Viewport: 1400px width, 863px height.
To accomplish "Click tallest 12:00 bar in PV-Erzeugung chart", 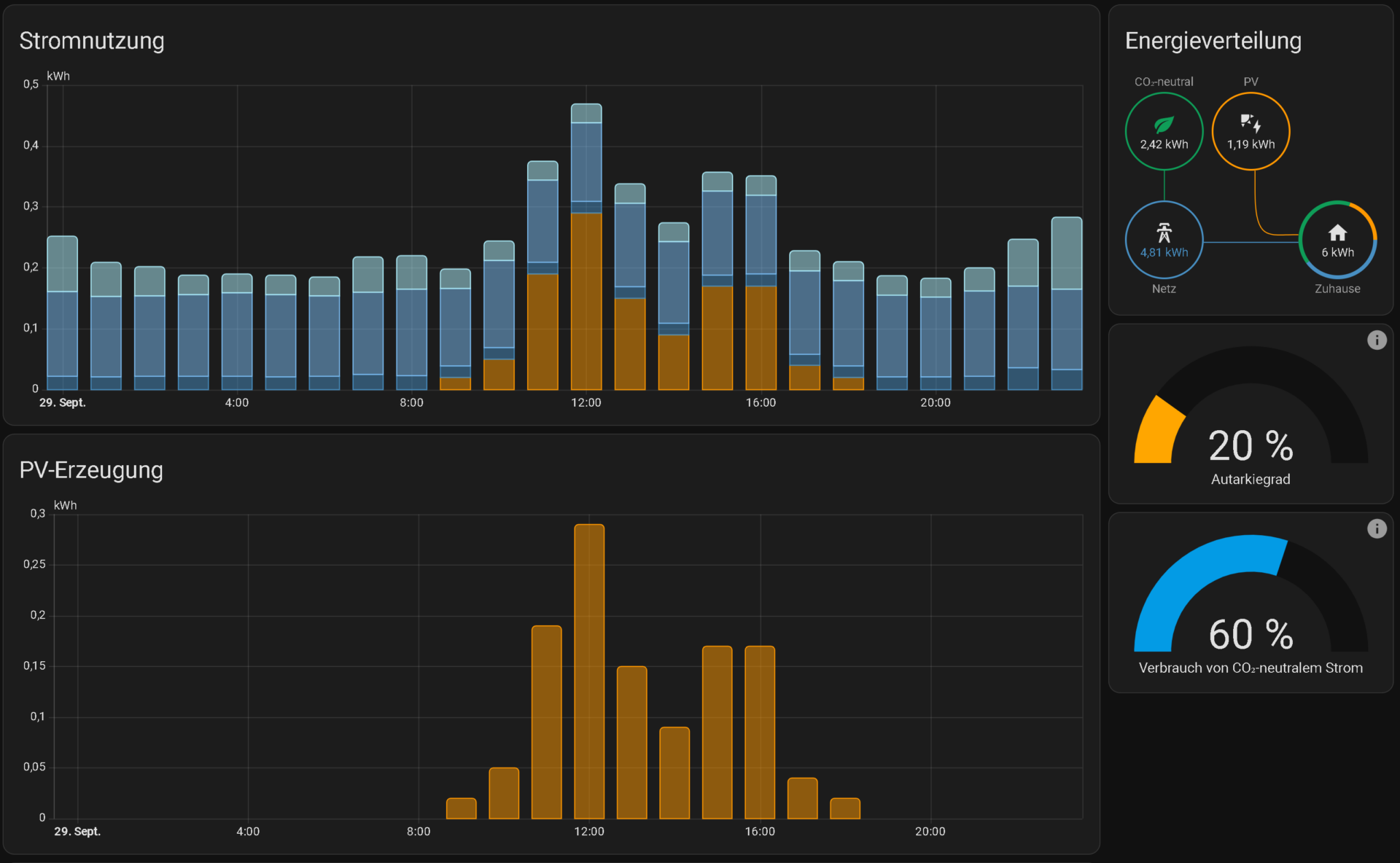I will coord(589,671).
